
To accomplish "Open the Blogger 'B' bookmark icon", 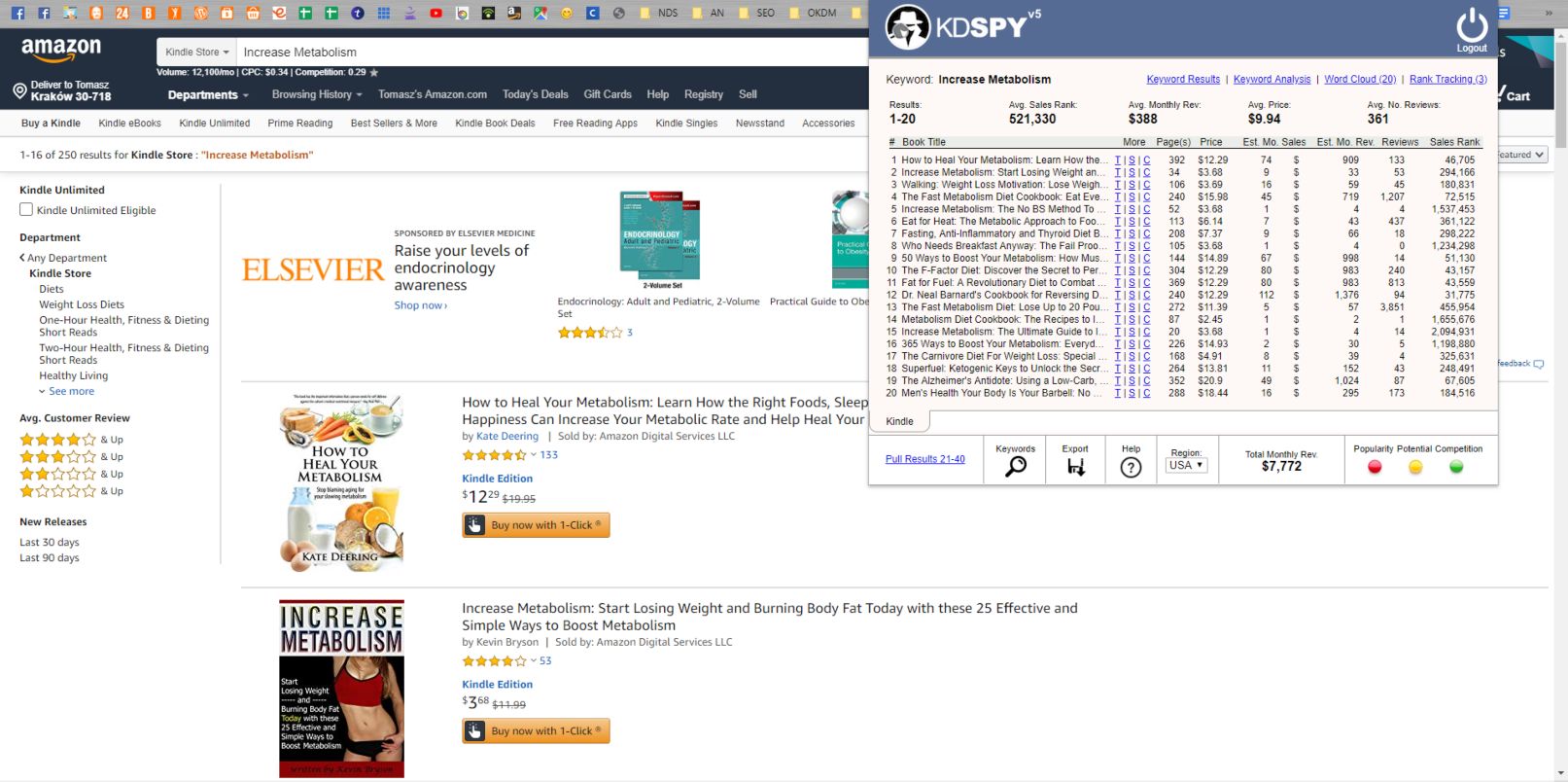I will [x=148, y=13].
